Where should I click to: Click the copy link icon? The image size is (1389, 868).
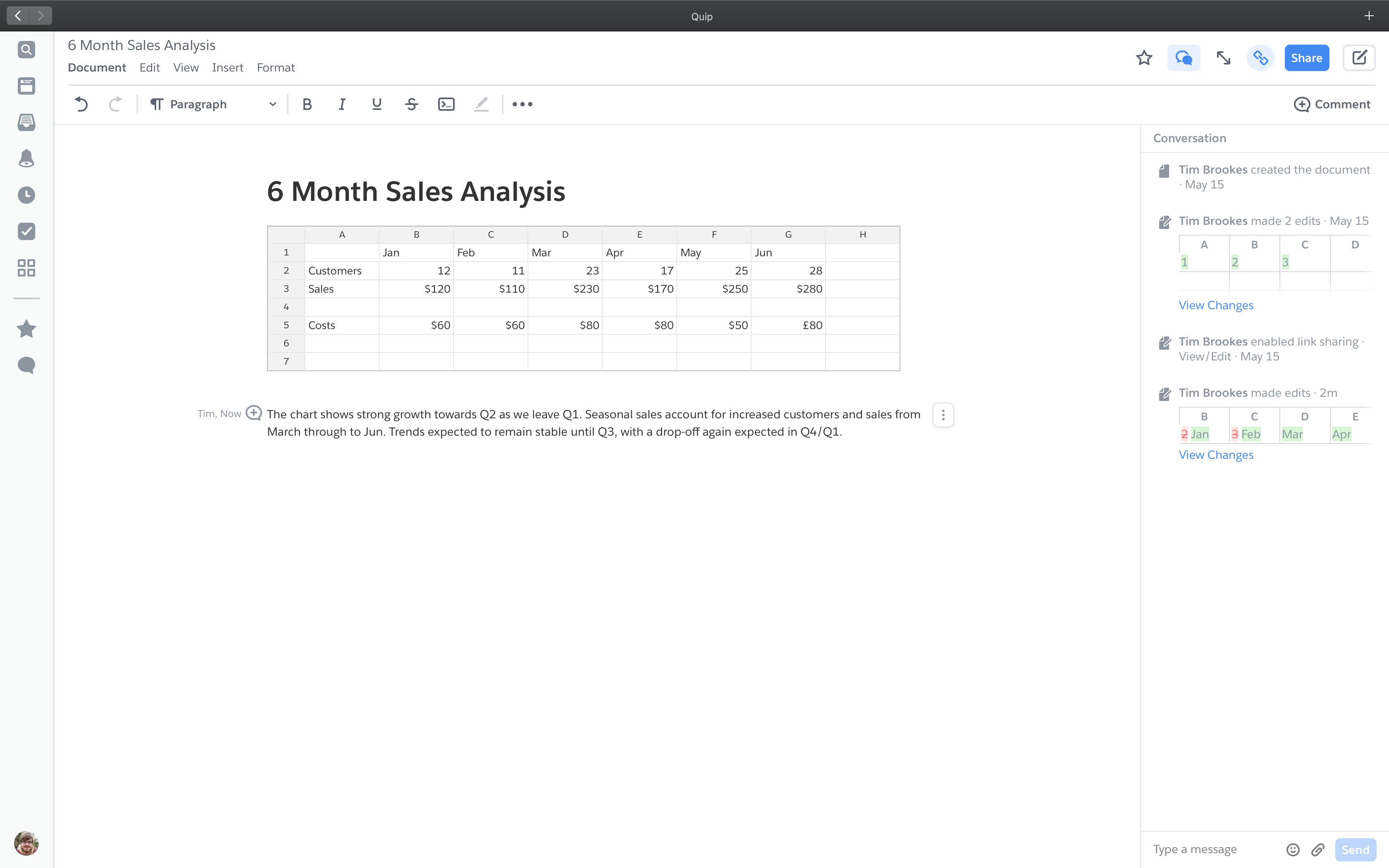coord(1260,58)
